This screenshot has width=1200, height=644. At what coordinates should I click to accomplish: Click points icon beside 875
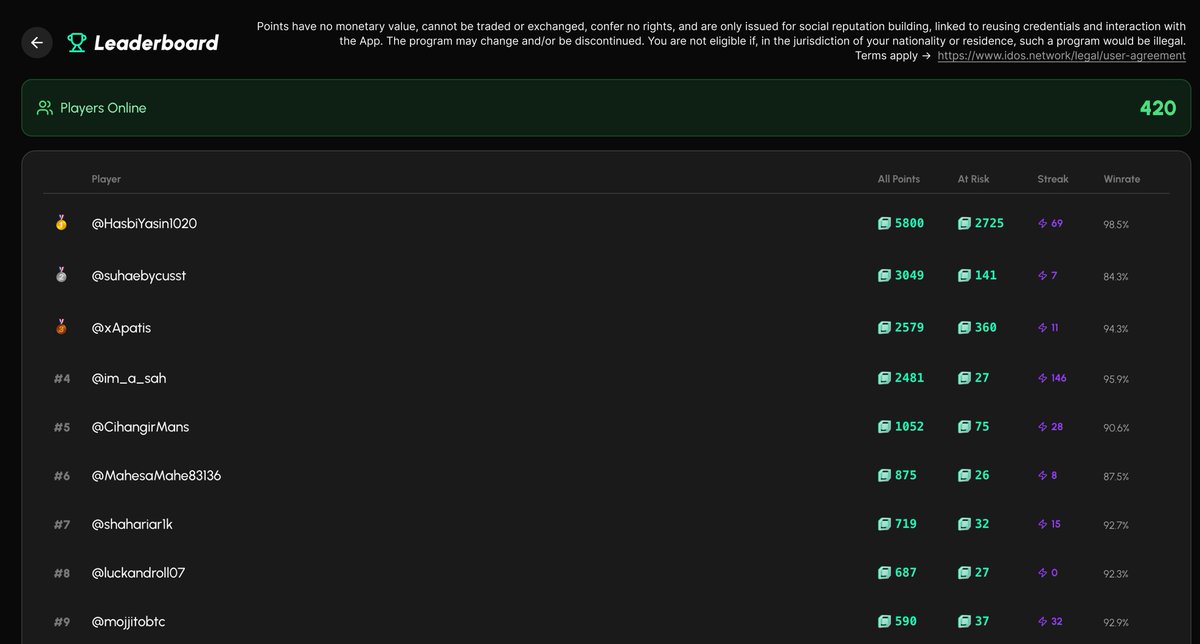pos(884,475)
